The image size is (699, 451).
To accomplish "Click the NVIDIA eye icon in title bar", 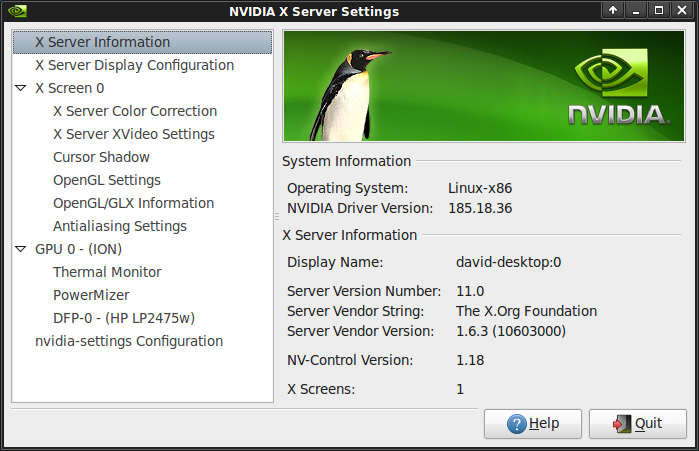I will pyautogui.click(x=17, y=11).
